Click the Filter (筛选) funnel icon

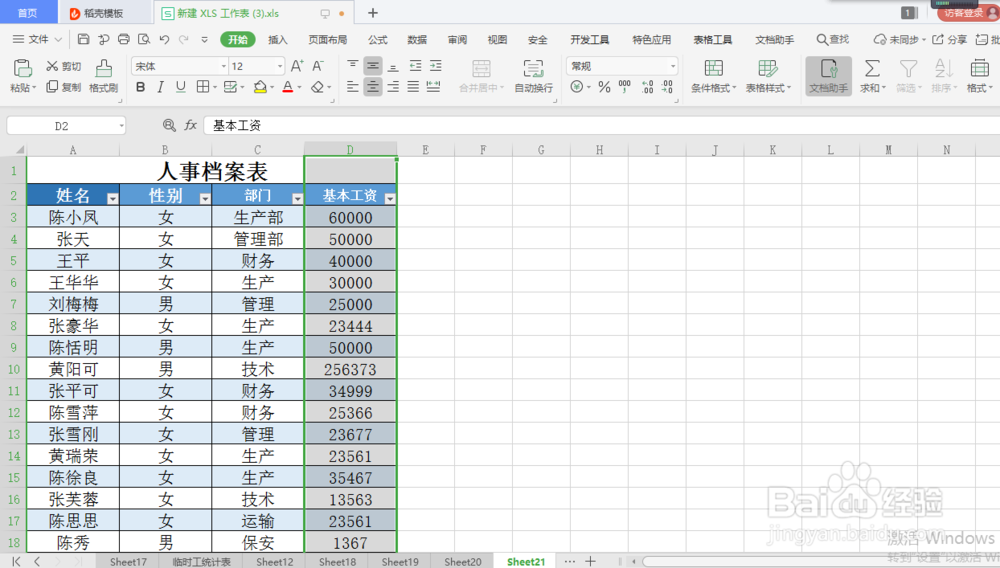tap(908, 68)
